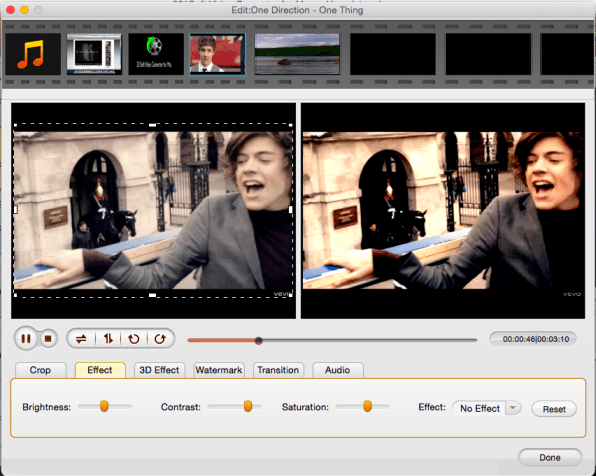This screenshot has height=476, width=596.
Task: Open the Transition tab
Action: tap(278, 370)
